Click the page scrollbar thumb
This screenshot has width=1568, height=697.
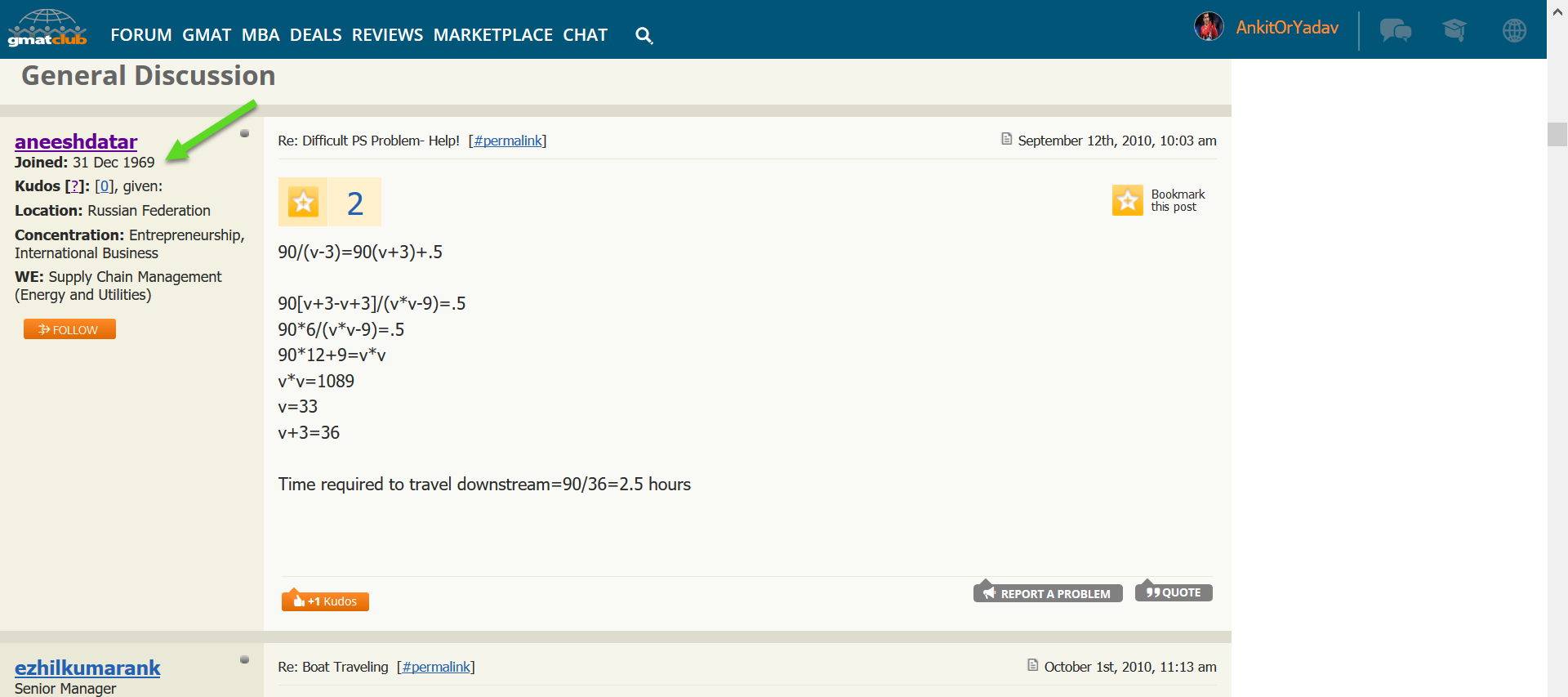tap(1557, 134)
